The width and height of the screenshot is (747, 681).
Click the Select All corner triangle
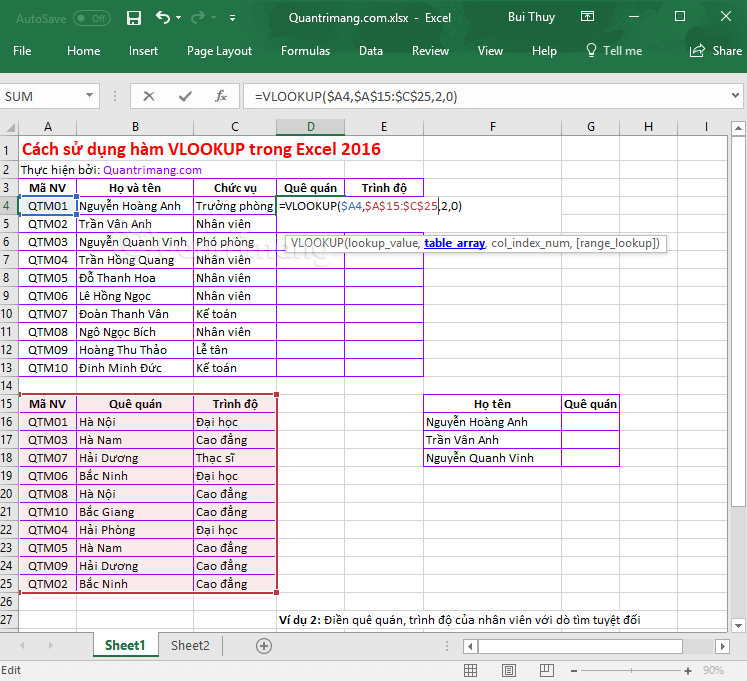10,127
